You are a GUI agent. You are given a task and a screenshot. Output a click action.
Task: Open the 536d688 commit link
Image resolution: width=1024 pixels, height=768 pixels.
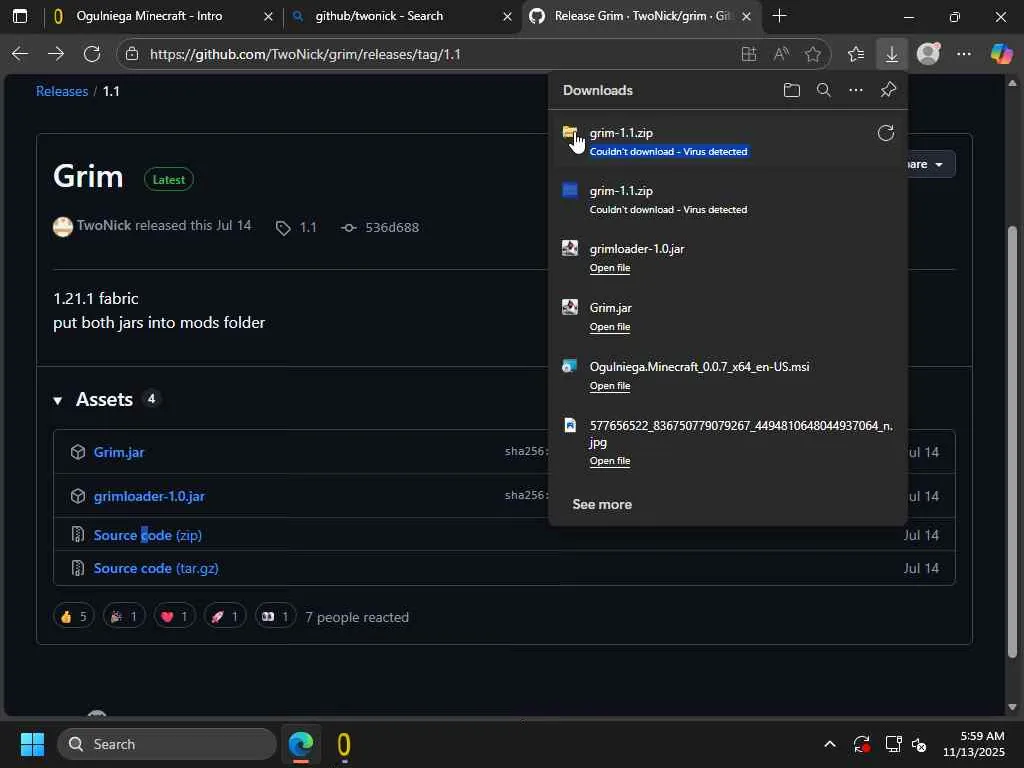[392, 227]
